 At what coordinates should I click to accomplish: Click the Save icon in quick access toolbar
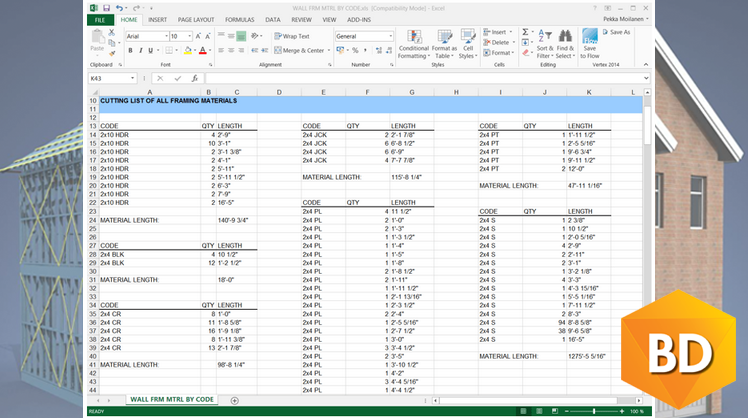pyautogui.click(x=106, y=8)
